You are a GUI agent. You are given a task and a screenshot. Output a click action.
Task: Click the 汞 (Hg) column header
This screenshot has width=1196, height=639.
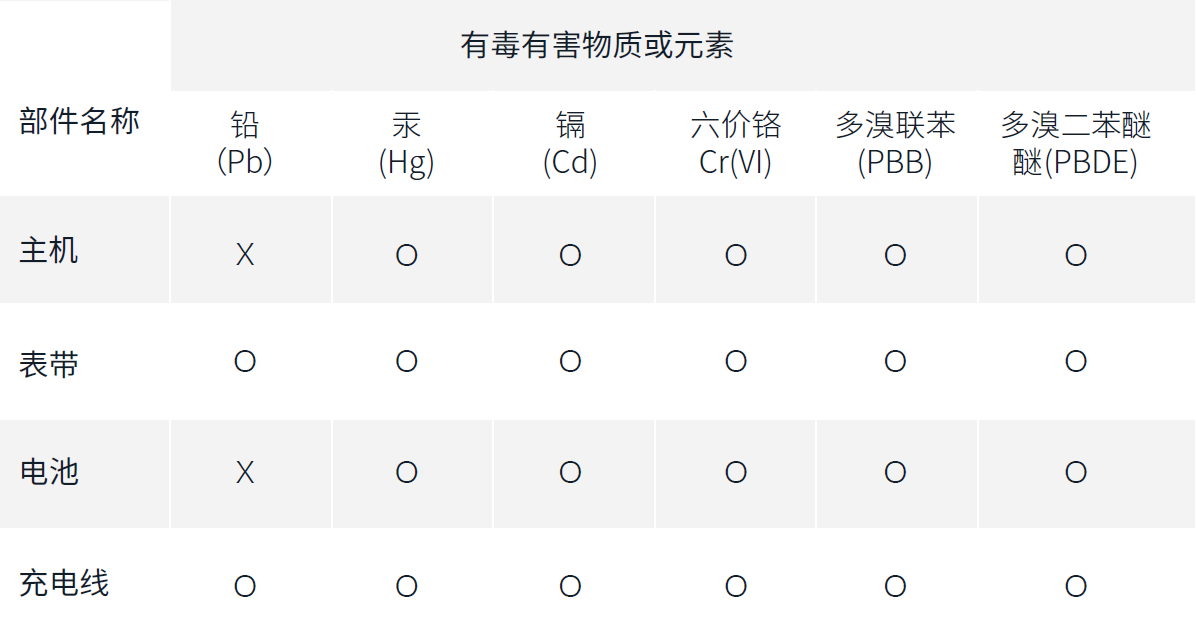406,143
